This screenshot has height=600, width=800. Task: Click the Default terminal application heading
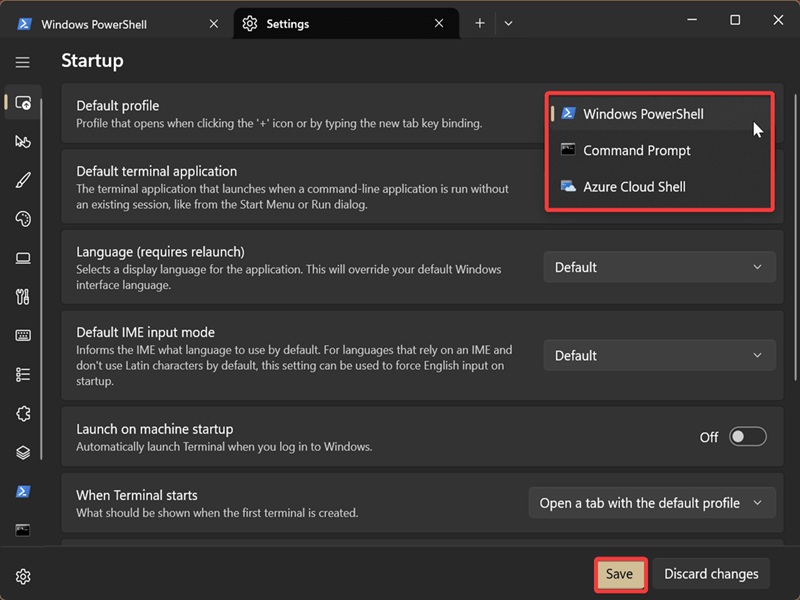pyautogui.click(x=157, y=171)
